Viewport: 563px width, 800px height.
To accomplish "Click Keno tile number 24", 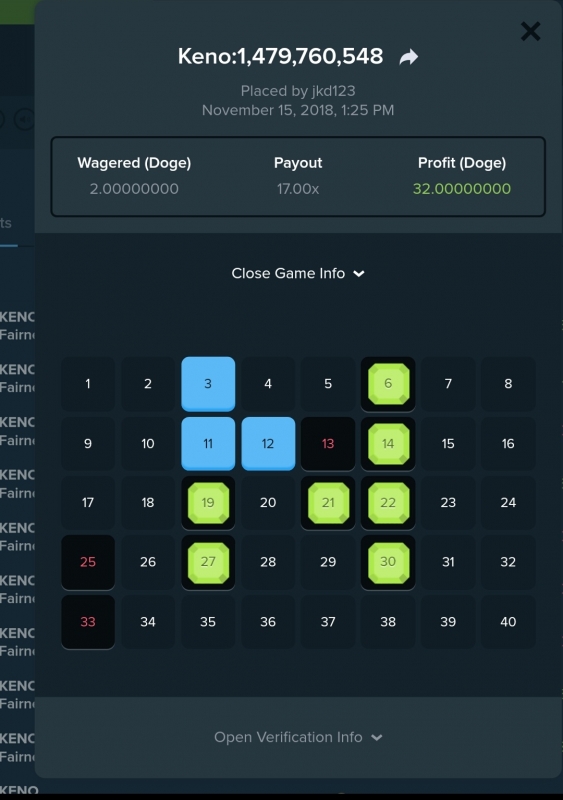I will 508,503.
